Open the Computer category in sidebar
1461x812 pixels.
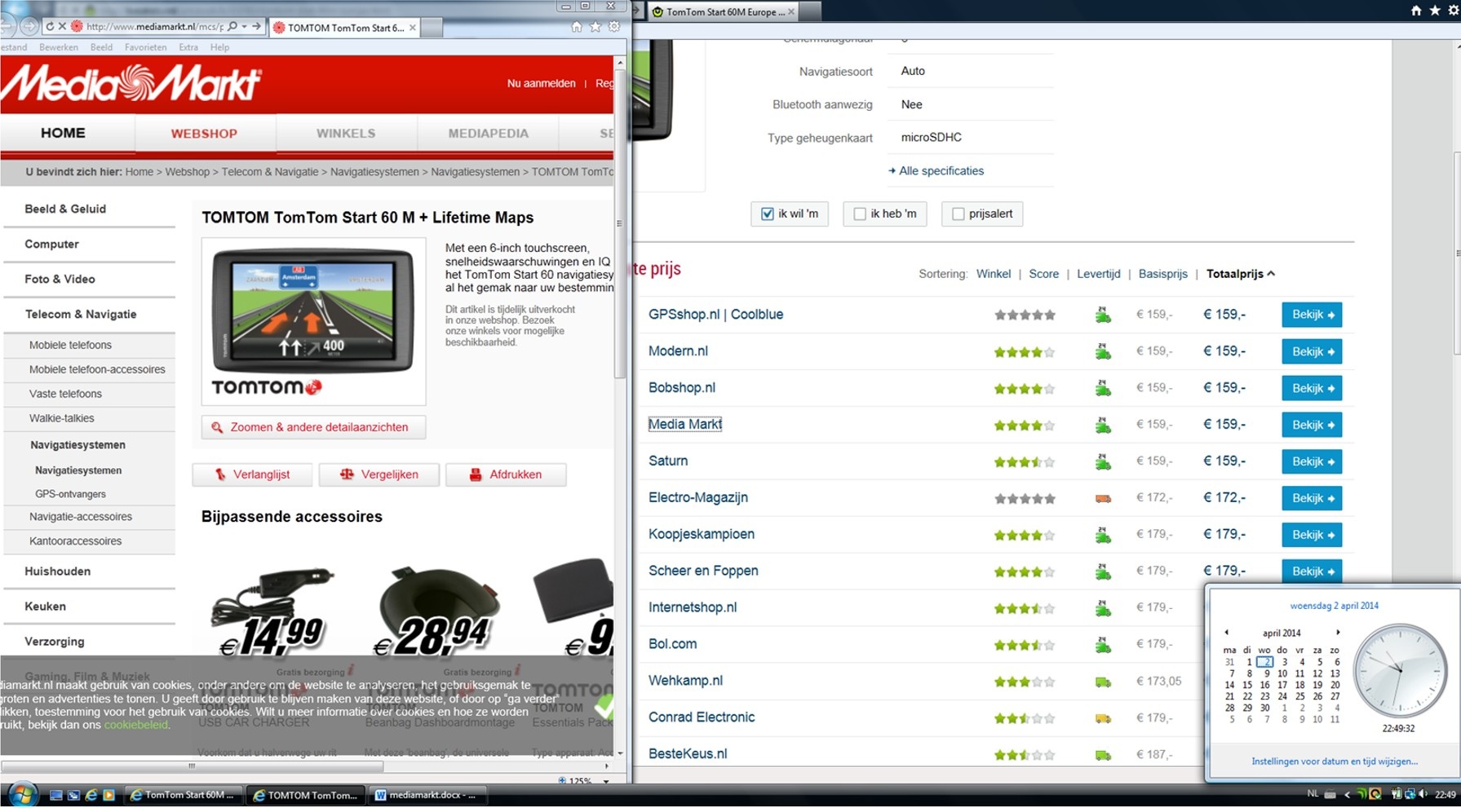coord(51,244)
